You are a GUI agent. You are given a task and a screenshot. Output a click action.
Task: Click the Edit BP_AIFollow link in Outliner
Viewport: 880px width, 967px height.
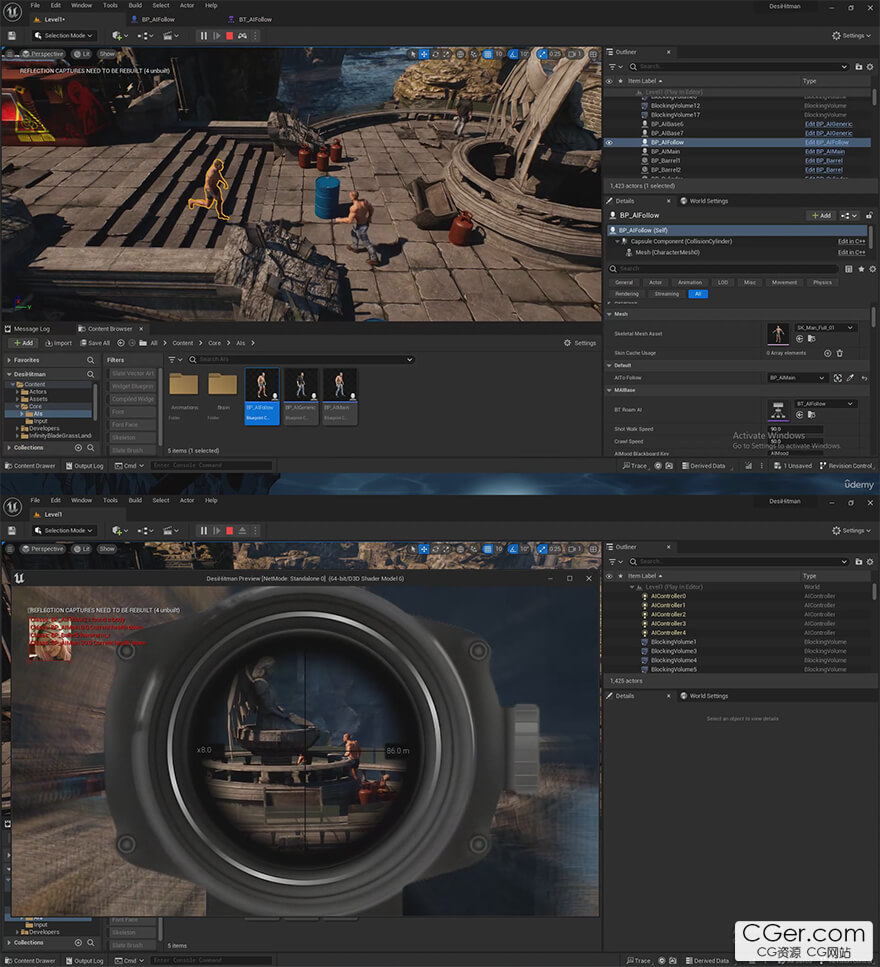point(826,142)
